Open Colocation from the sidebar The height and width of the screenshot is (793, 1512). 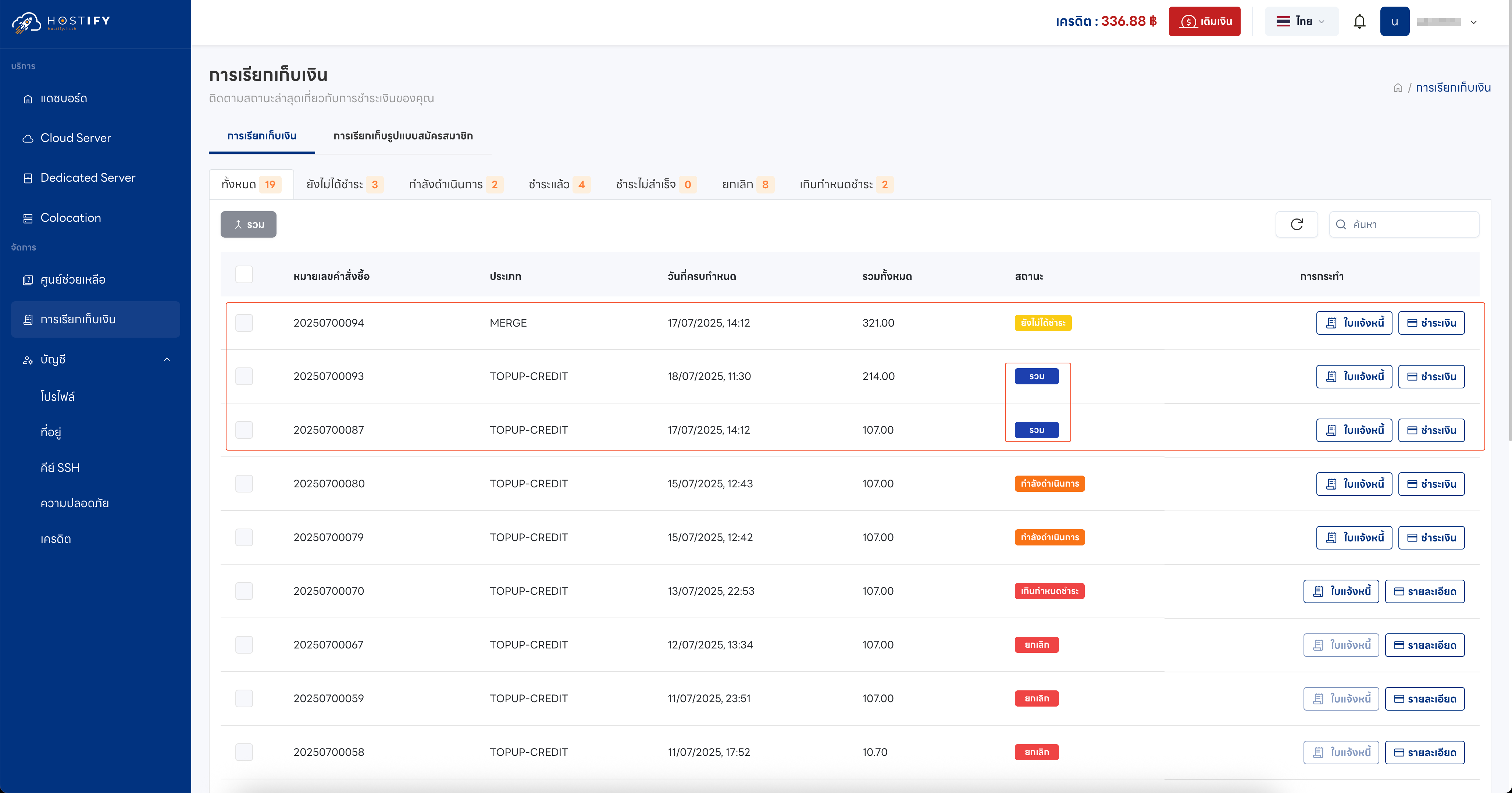pyautogui.click(x=71, y=218)
